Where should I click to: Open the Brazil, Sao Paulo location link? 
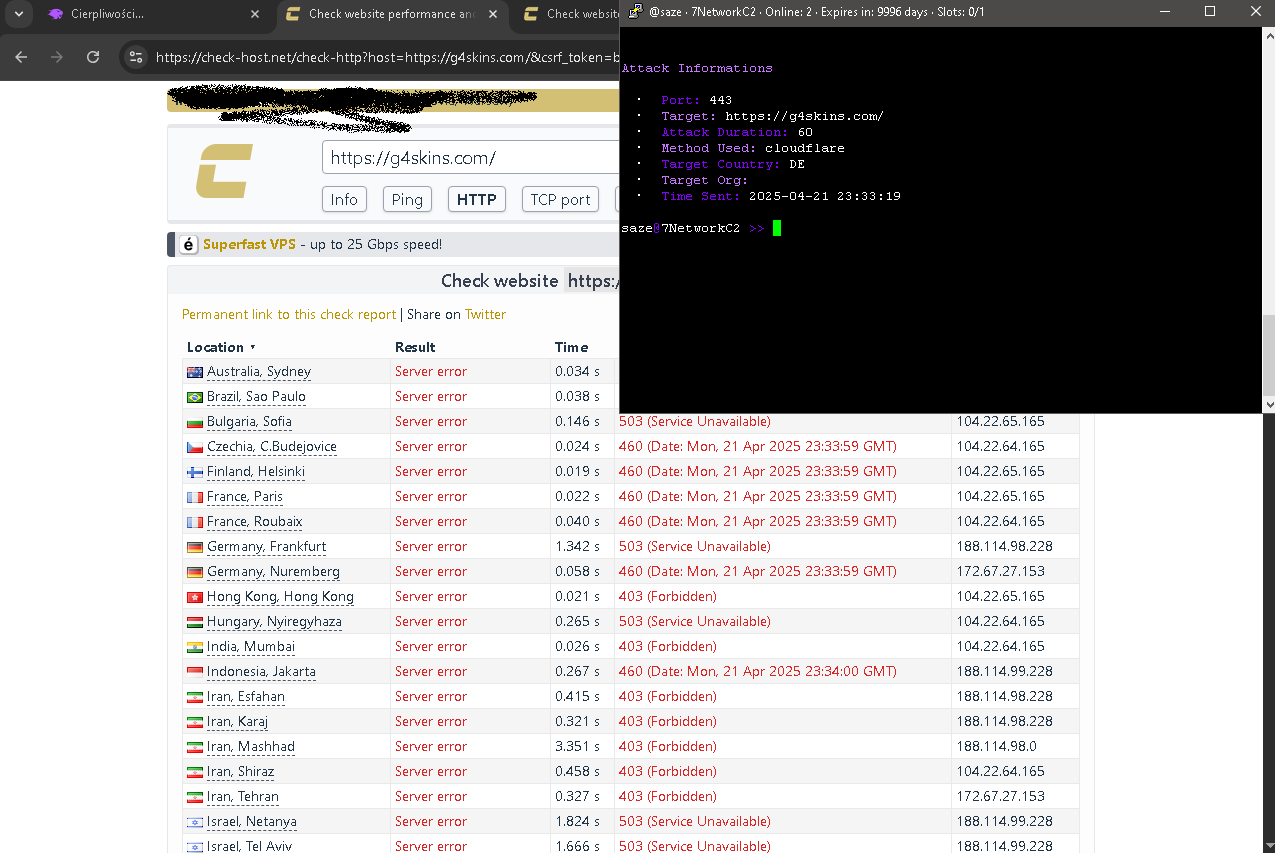point(256,396)
